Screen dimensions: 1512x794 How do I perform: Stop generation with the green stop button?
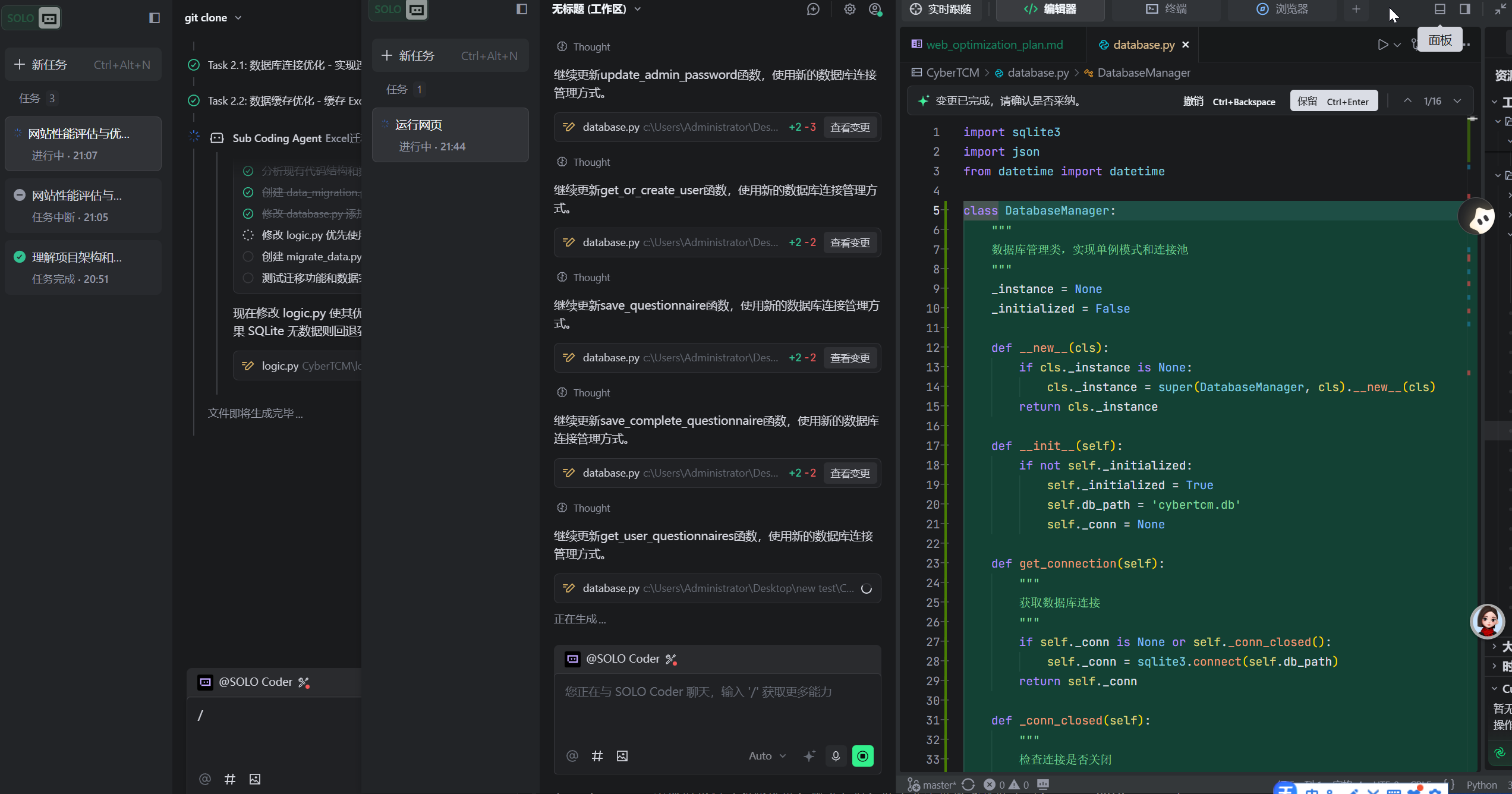coord(862,756)
